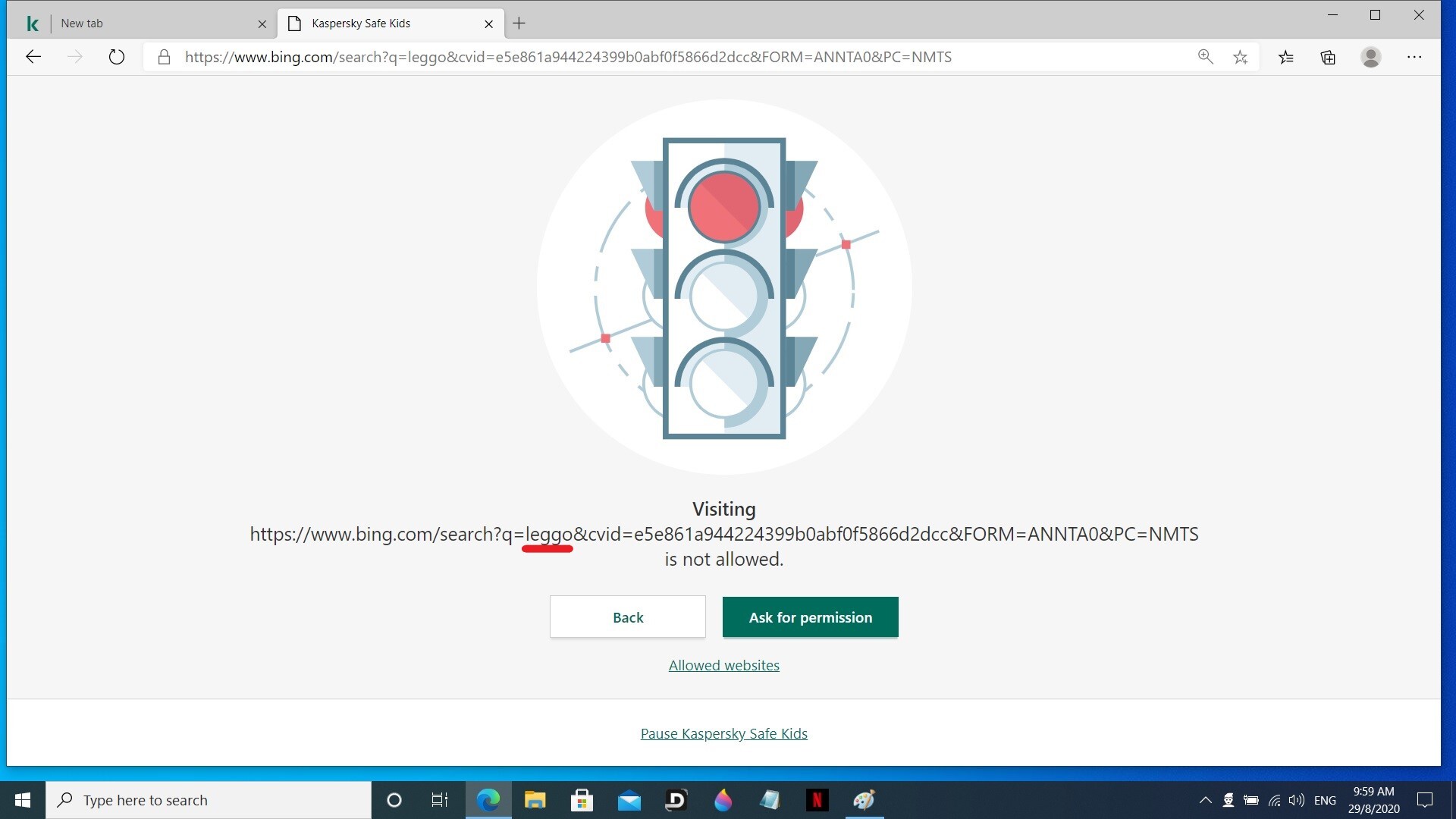Click the lock icon in the address bar
This screenshot has height=819, width=1456.
(164, 57)
